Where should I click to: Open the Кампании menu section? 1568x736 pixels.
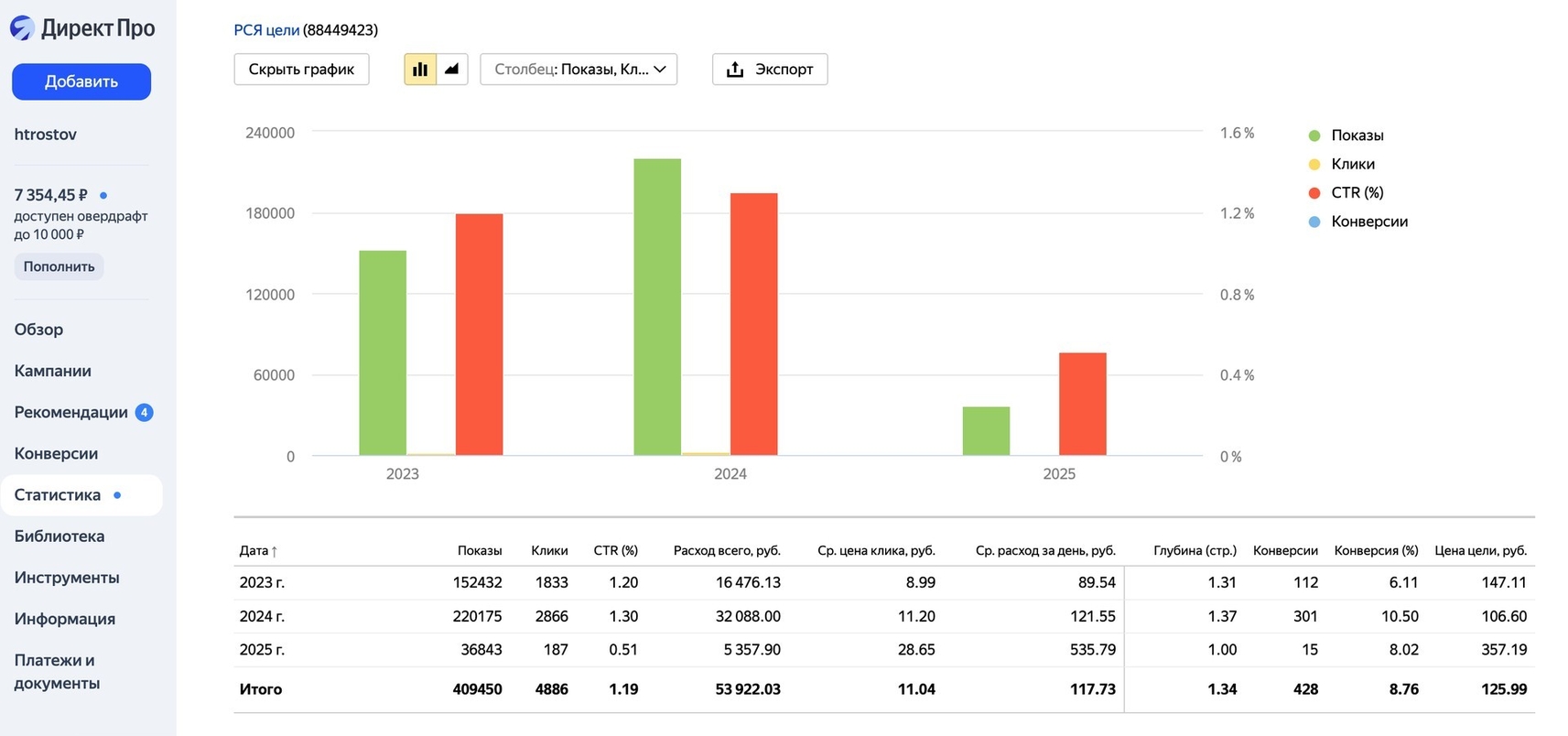pyautogui.click(x=53, y=371)
